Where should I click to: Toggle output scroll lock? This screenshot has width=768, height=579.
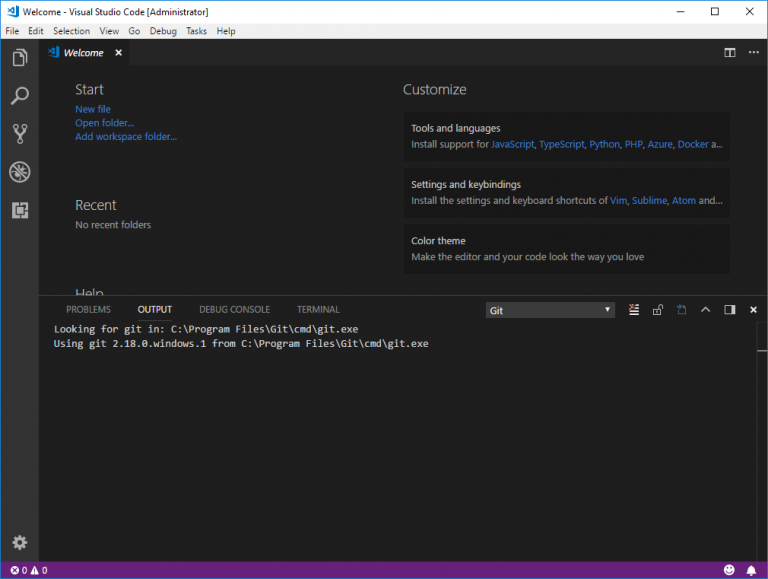(x=657, y=310)
